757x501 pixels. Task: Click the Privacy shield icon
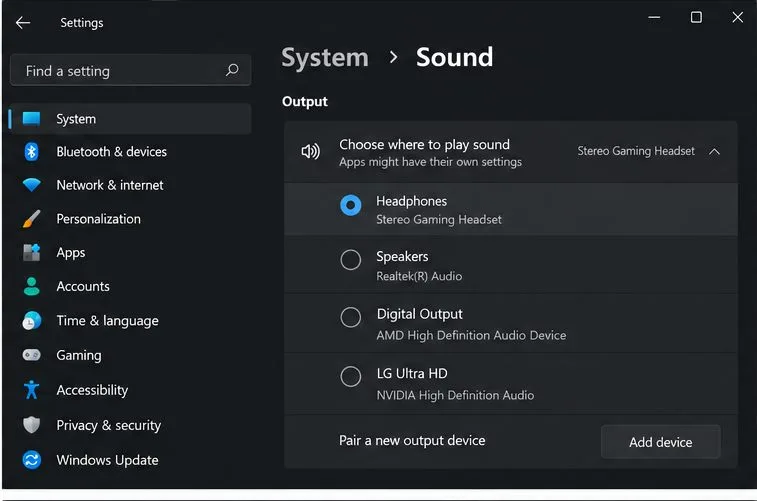pyautogui.click(x=31, y=425)
